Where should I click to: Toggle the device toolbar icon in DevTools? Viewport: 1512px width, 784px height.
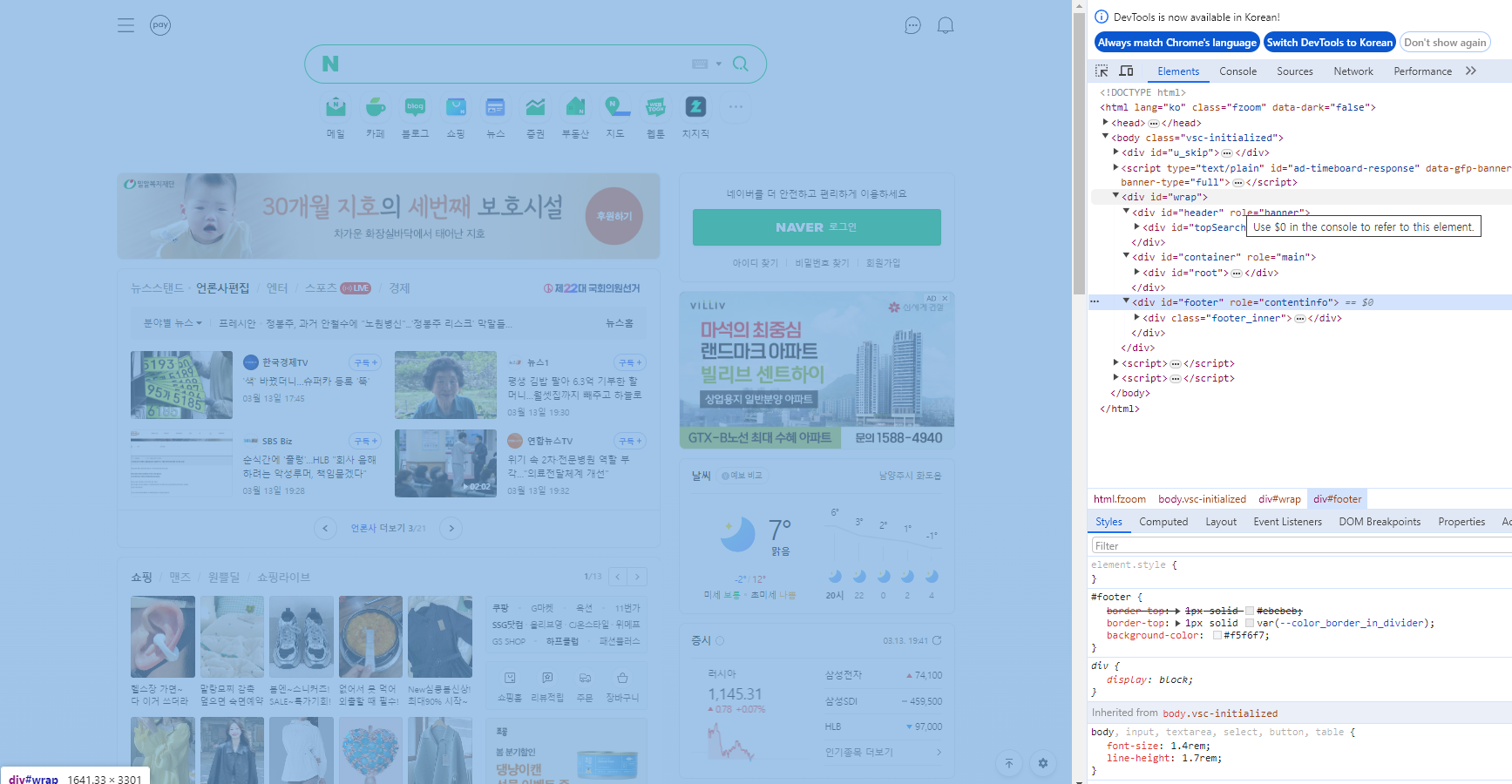coord(1126,71)
